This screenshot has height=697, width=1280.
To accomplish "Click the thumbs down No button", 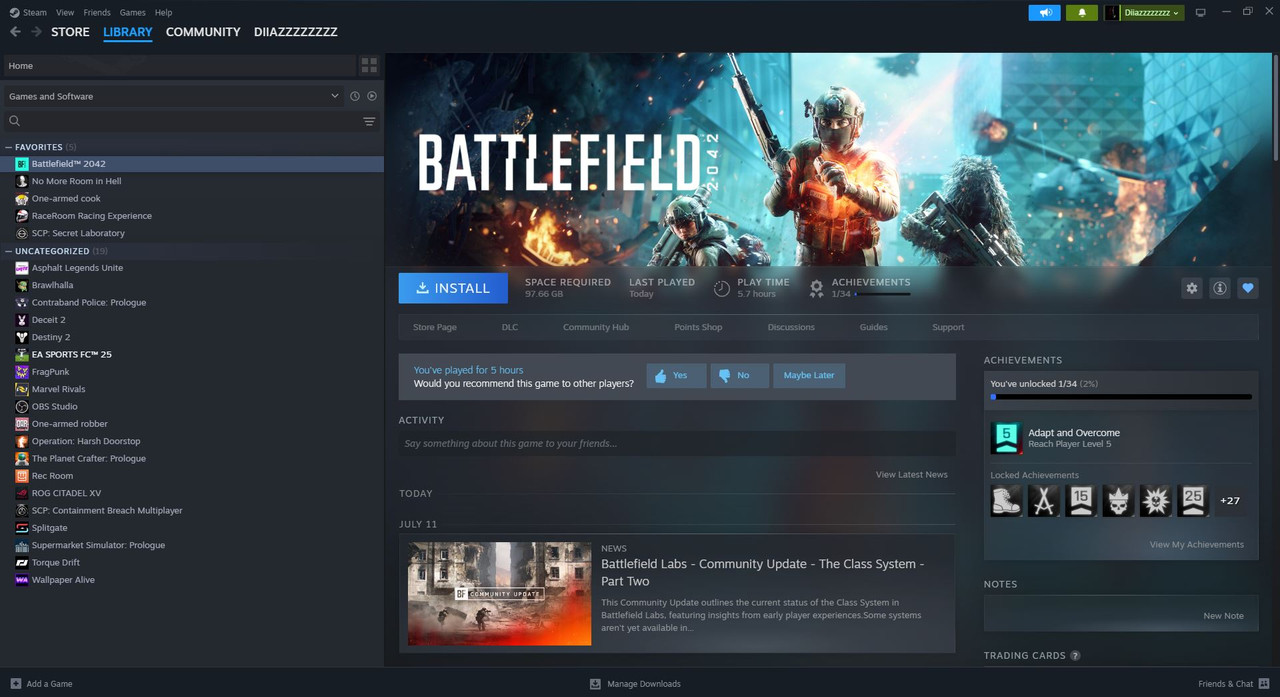I will pos(739,375).
